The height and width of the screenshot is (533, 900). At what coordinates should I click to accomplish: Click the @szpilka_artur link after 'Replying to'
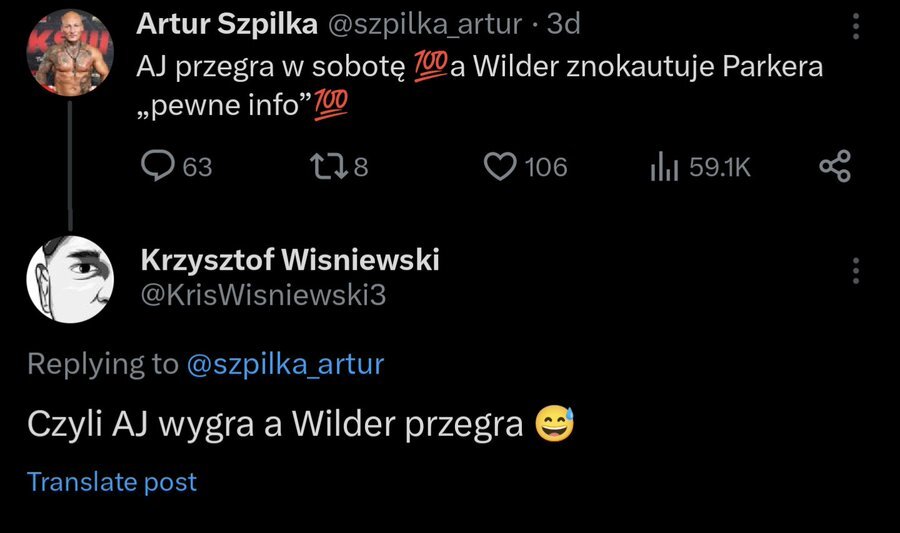[x=285, y=364]
